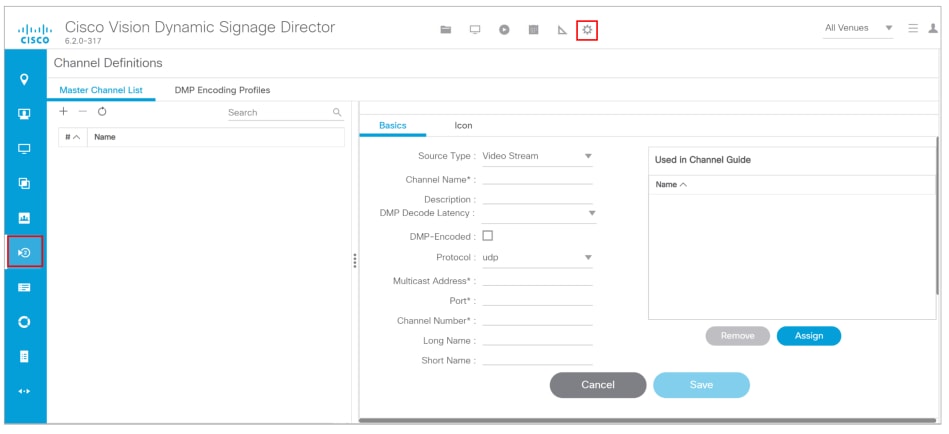Select the Icon tab
Image resolution: width=949 pixels, height=434 pixels.
point(463,125)
